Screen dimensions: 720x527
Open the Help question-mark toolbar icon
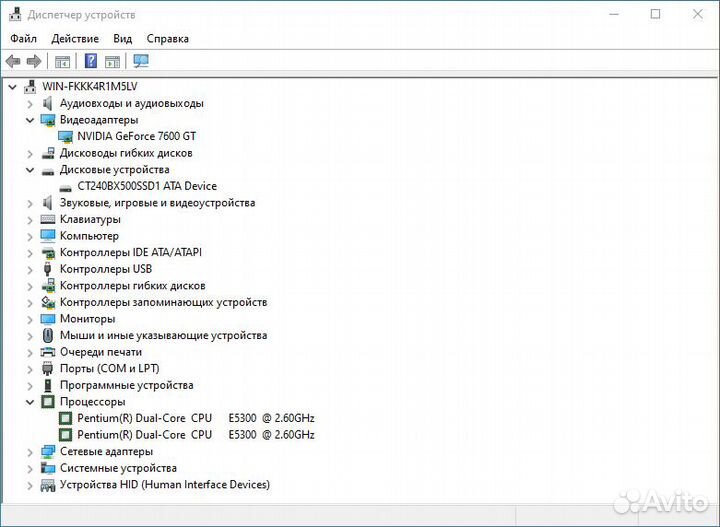(91, 61)
